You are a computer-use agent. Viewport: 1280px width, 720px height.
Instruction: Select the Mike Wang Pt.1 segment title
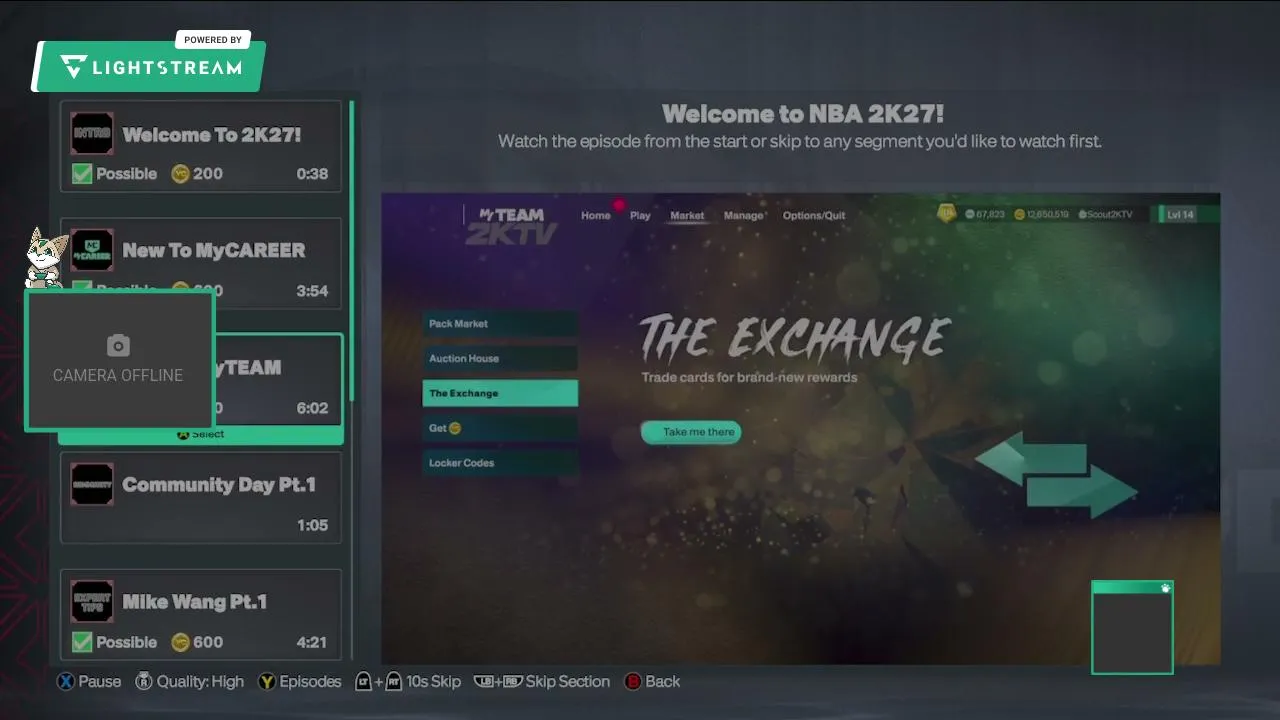pyautogui.click(x=195, y=602)
